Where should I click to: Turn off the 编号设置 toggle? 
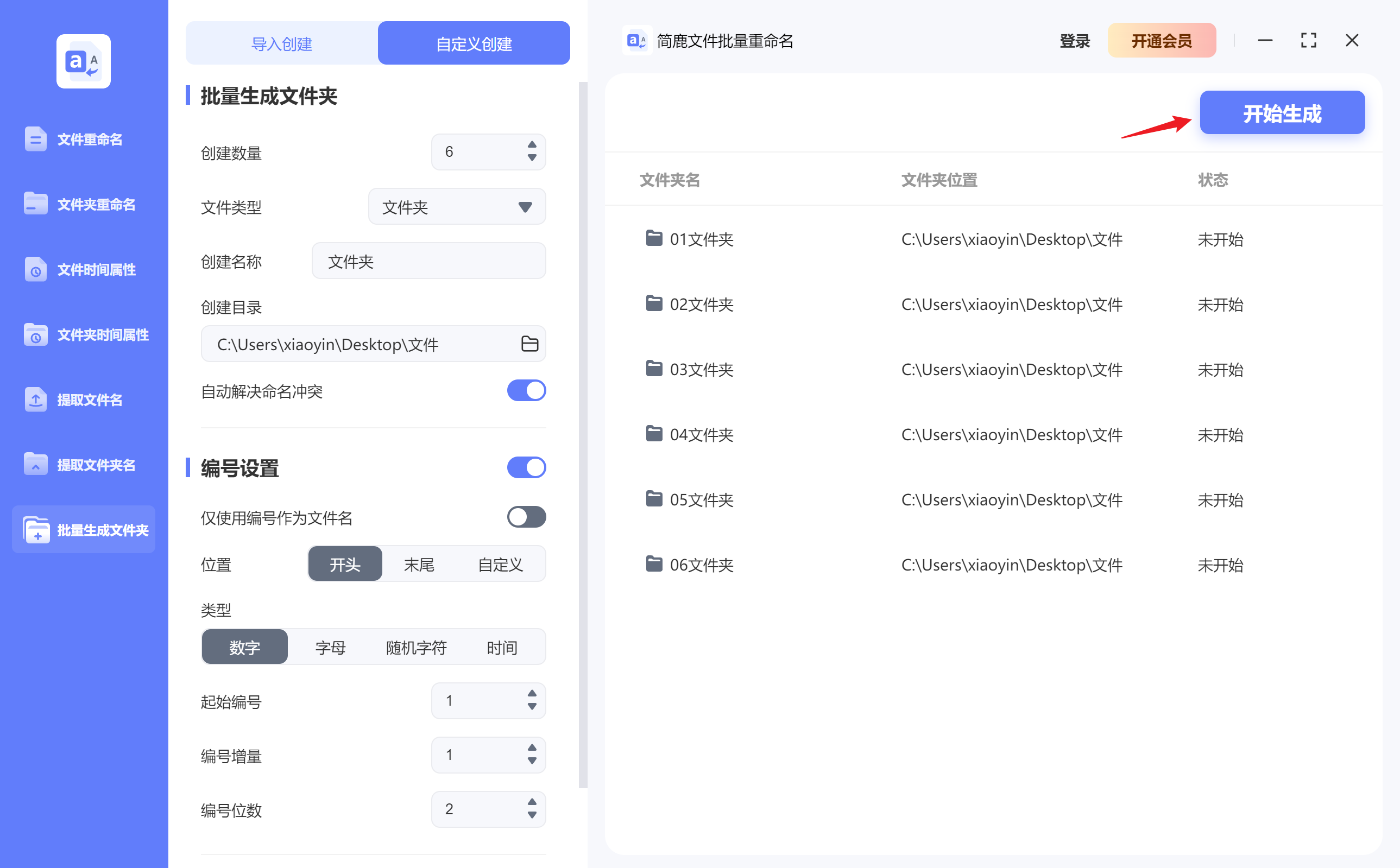point(526,467)
